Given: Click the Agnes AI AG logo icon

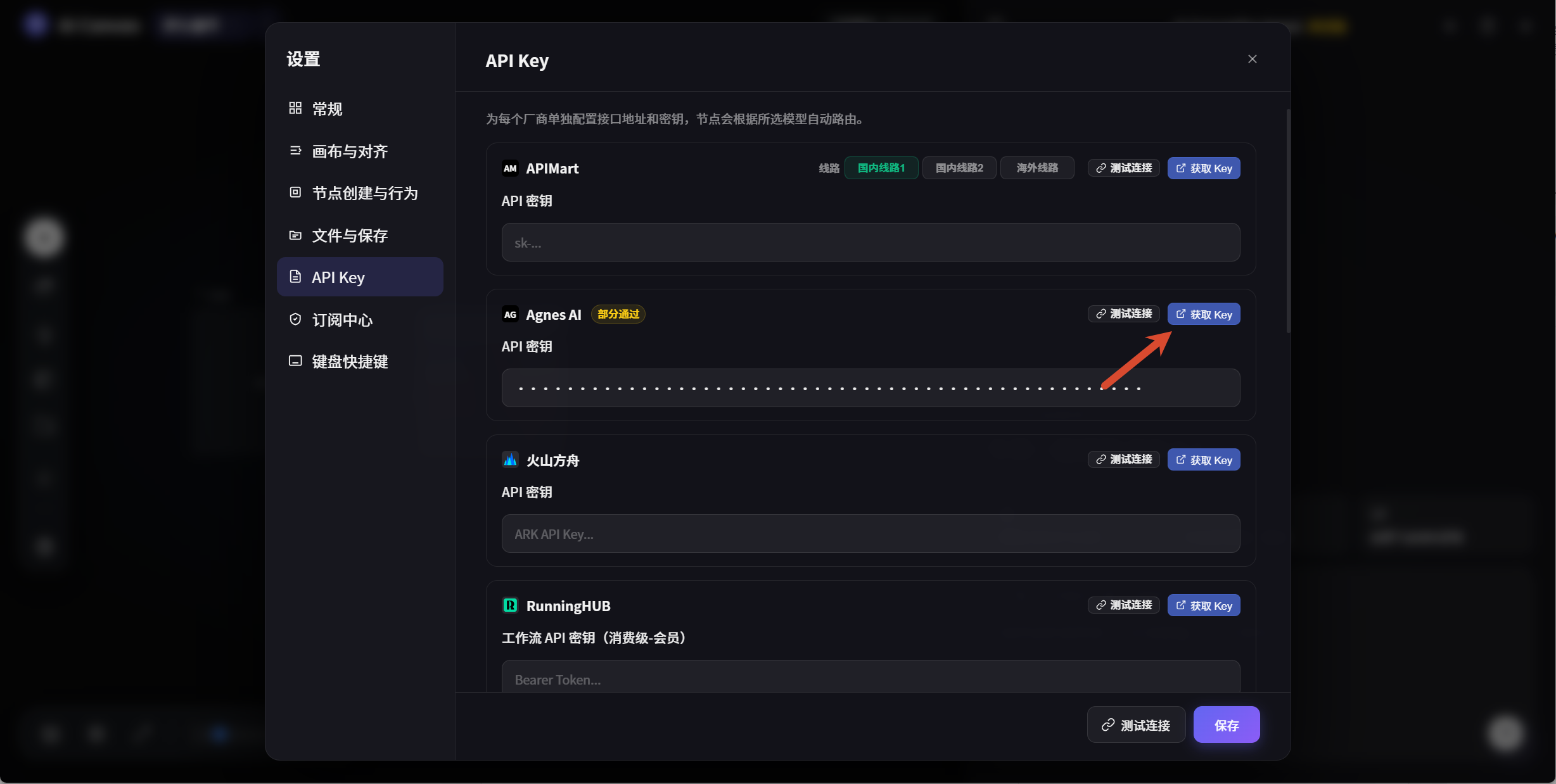Looking at the screenshot, I should click(510, 314).
